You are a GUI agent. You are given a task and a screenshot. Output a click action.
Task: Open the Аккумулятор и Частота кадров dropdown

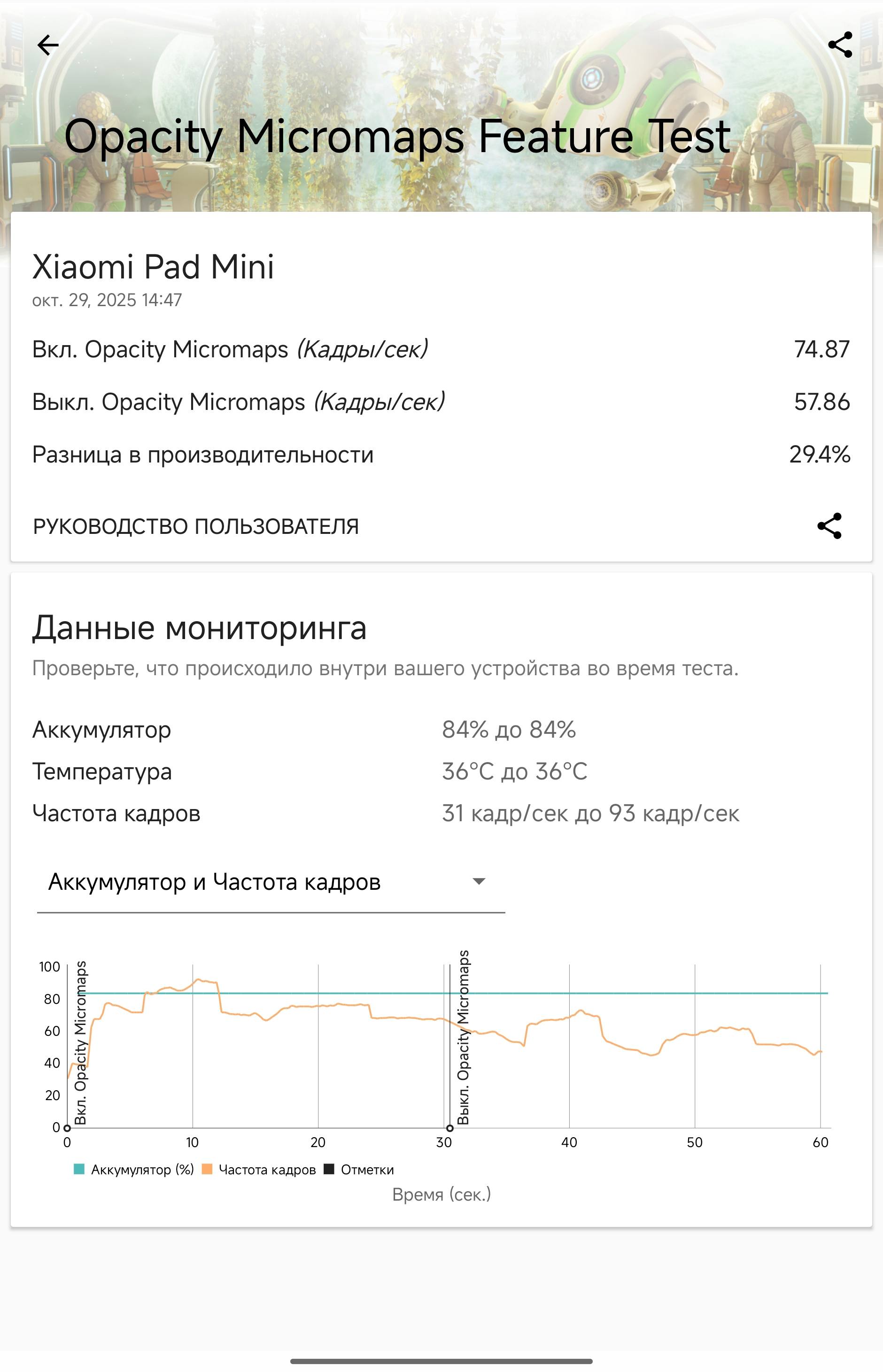(271, 881)
